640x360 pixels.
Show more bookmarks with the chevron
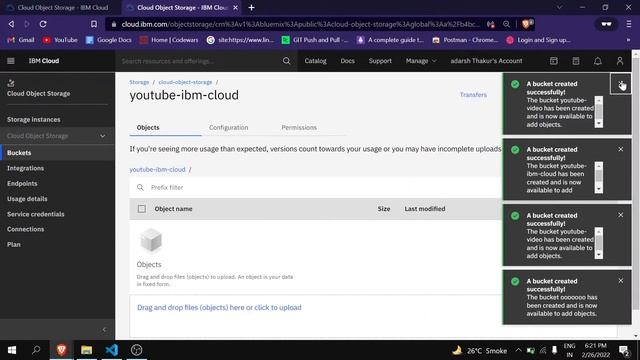628,40
